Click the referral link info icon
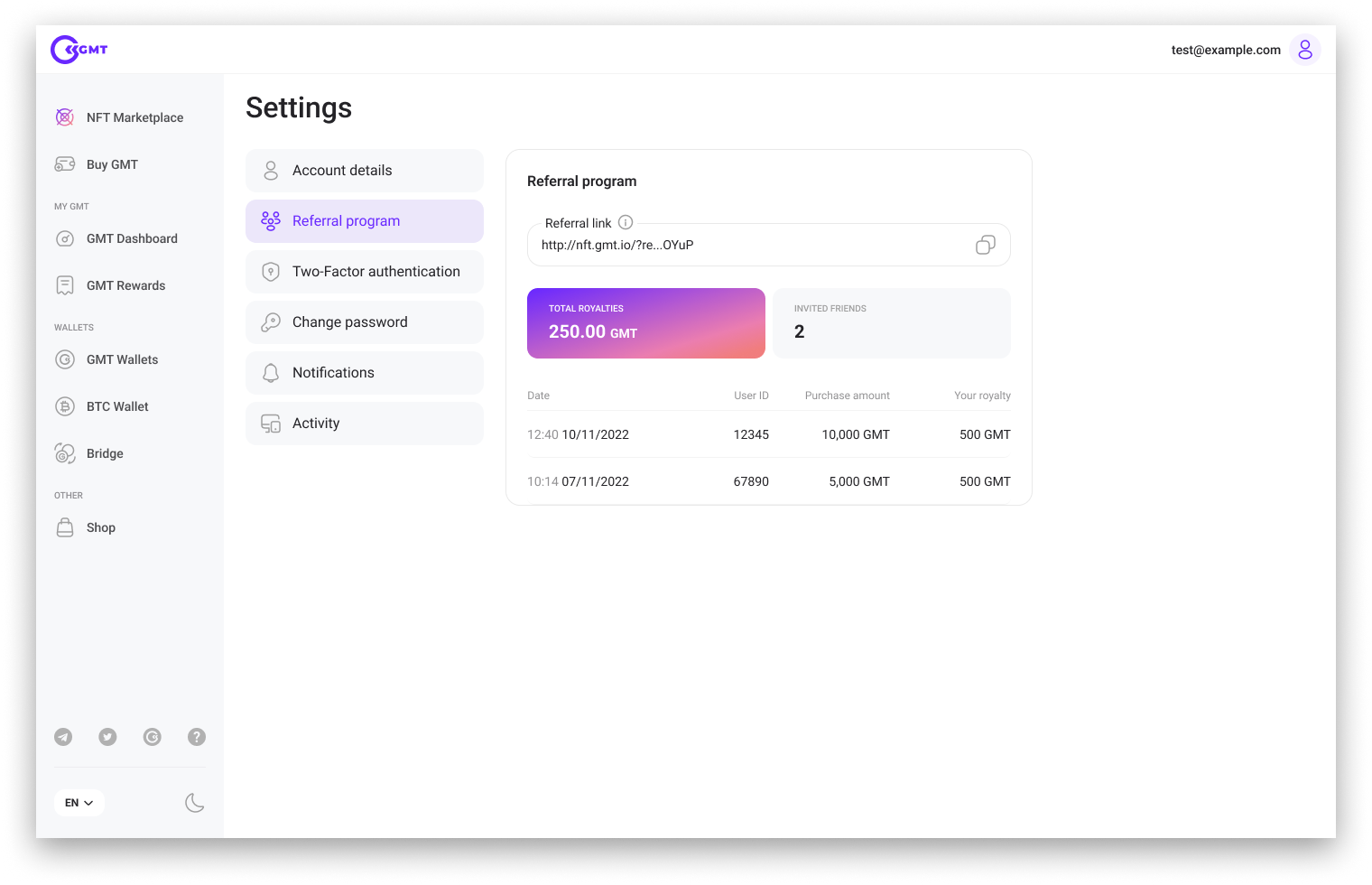The width and height of the screenshot is (1372, 885). pos(626,222)
